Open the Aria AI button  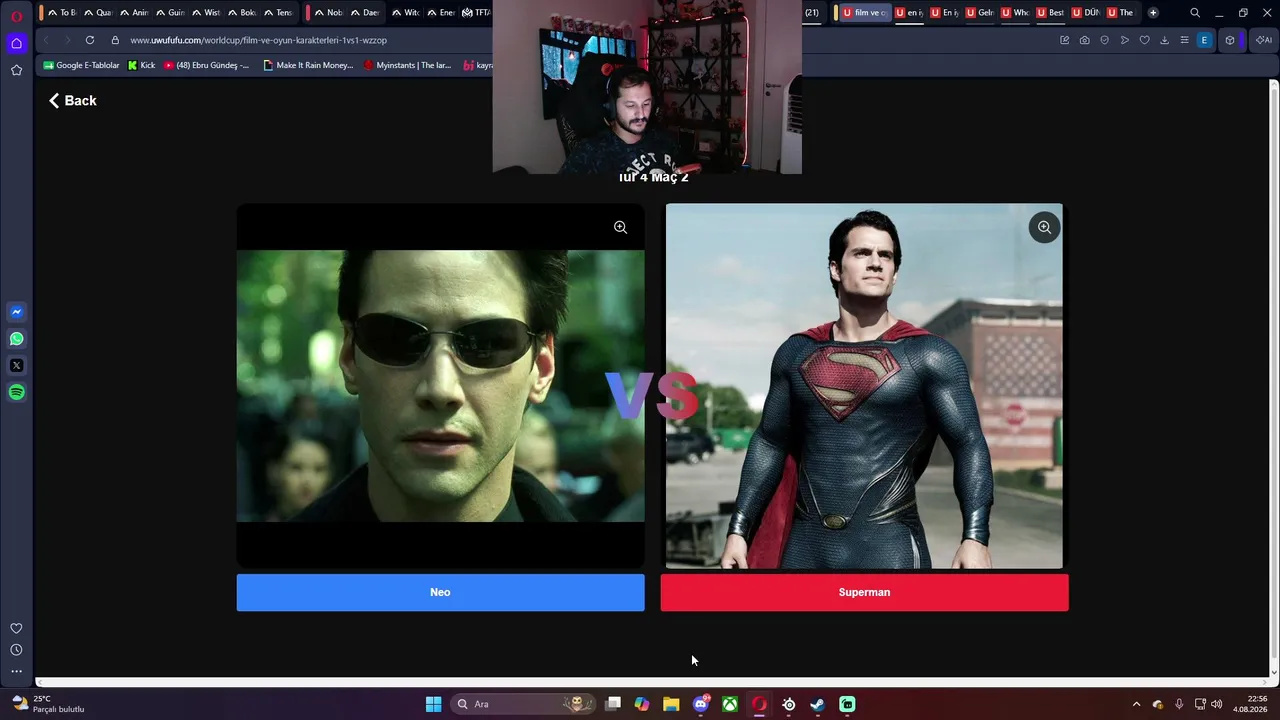[x=1264, y=40]
